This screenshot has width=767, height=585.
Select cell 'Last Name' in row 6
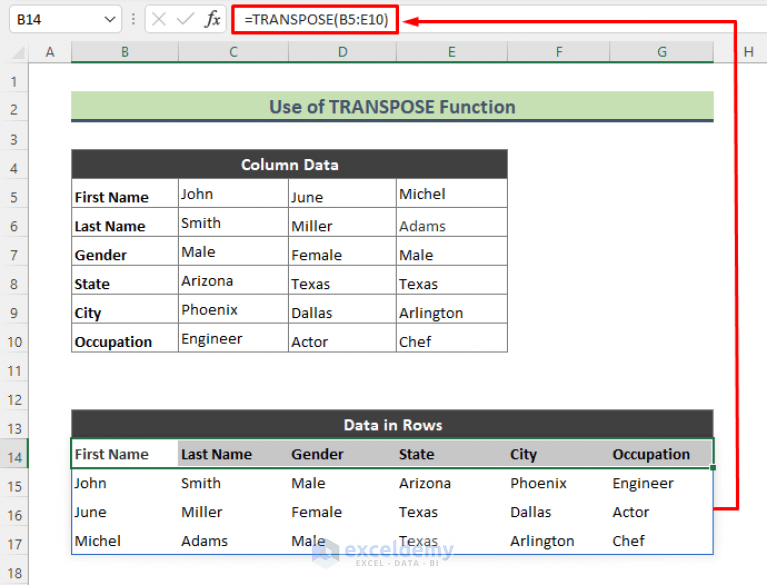125,223
